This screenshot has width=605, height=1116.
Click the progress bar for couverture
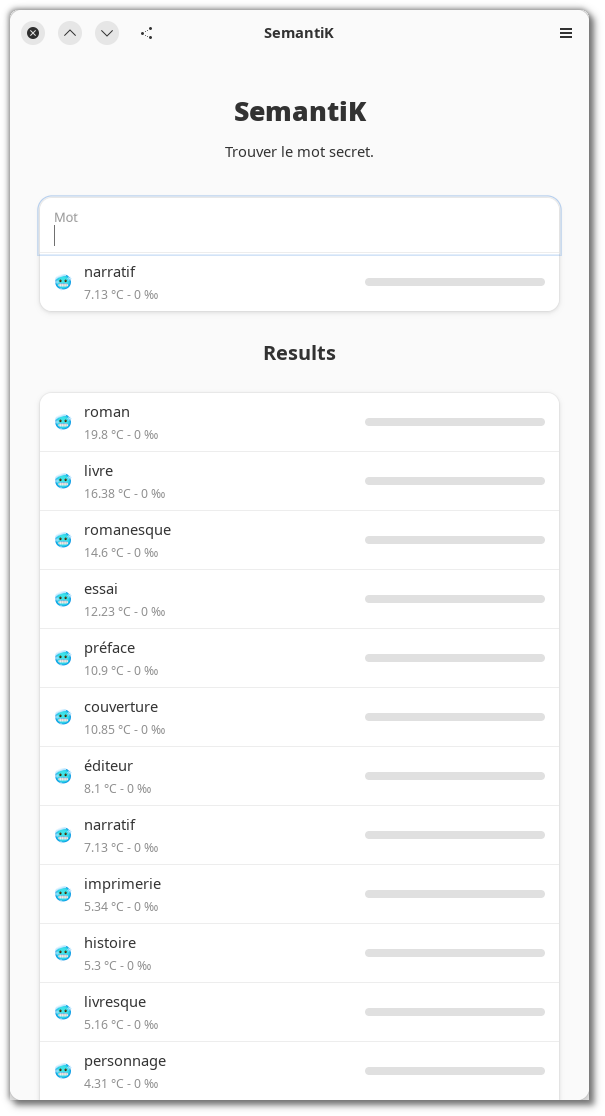pos(454,717)
